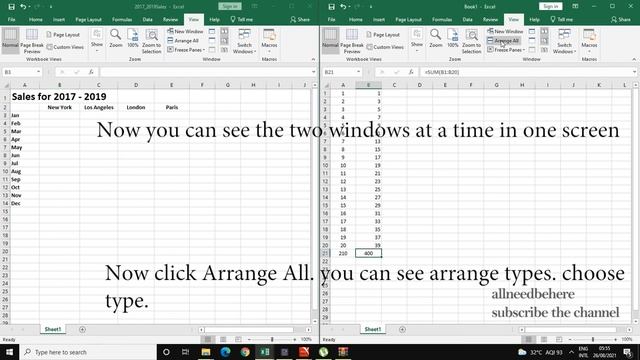Click Arrange All in left Excel window
This screenshot has height=360, width=640.
(x=183, y=40)
